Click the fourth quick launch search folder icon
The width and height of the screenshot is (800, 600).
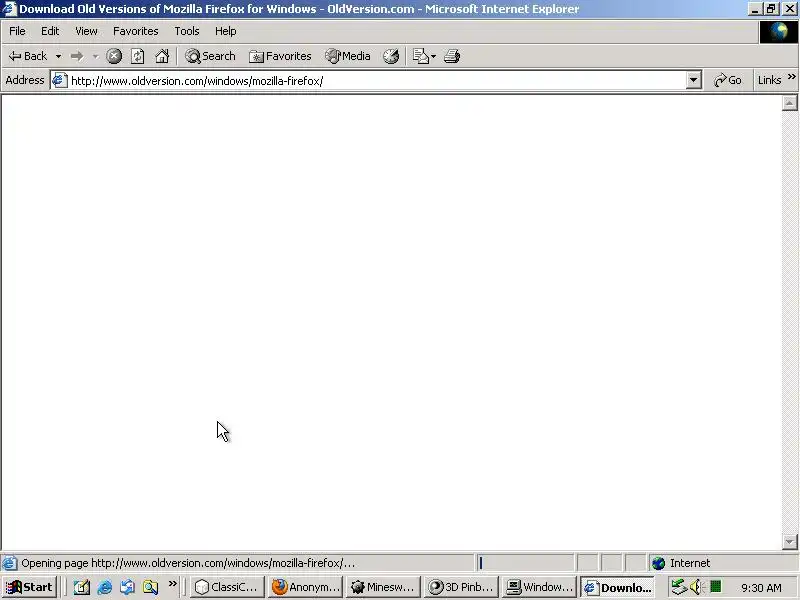coord(151,587)
